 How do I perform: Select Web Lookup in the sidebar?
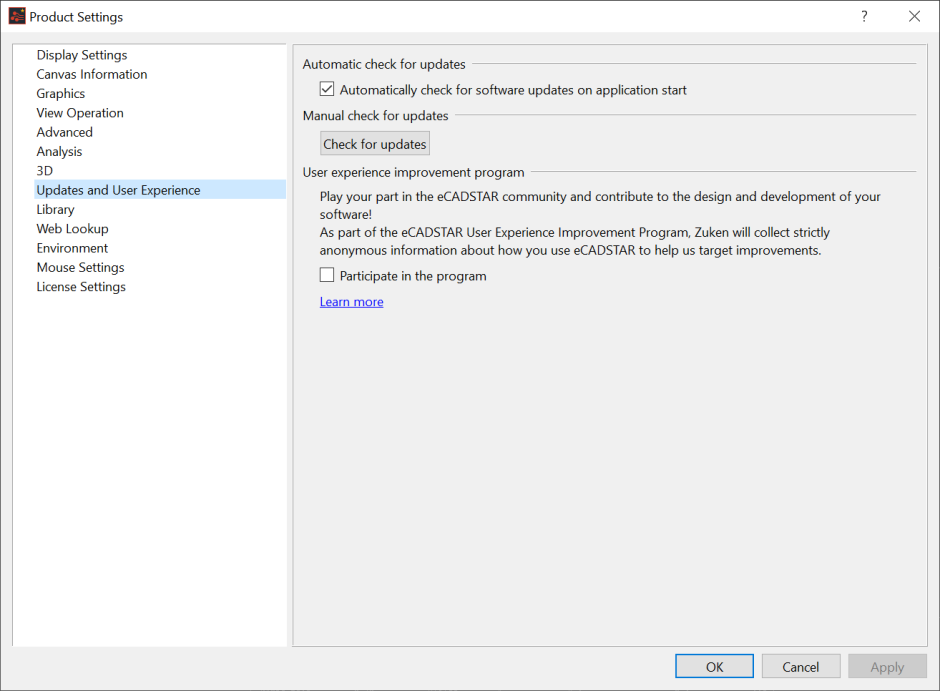(x=72, y=228)
